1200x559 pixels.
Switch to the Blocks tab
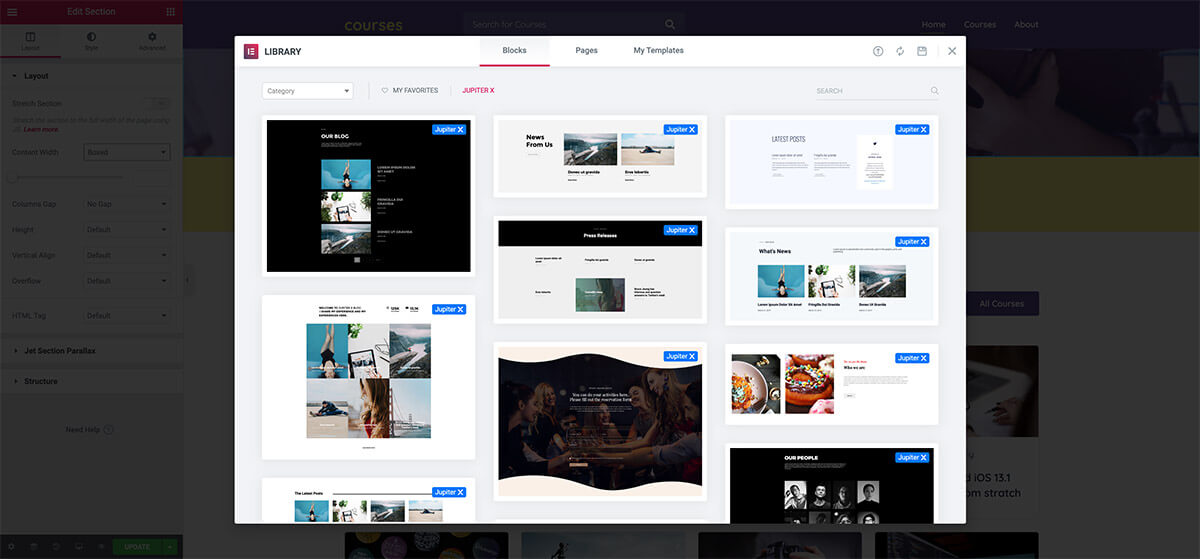[514, 51]
